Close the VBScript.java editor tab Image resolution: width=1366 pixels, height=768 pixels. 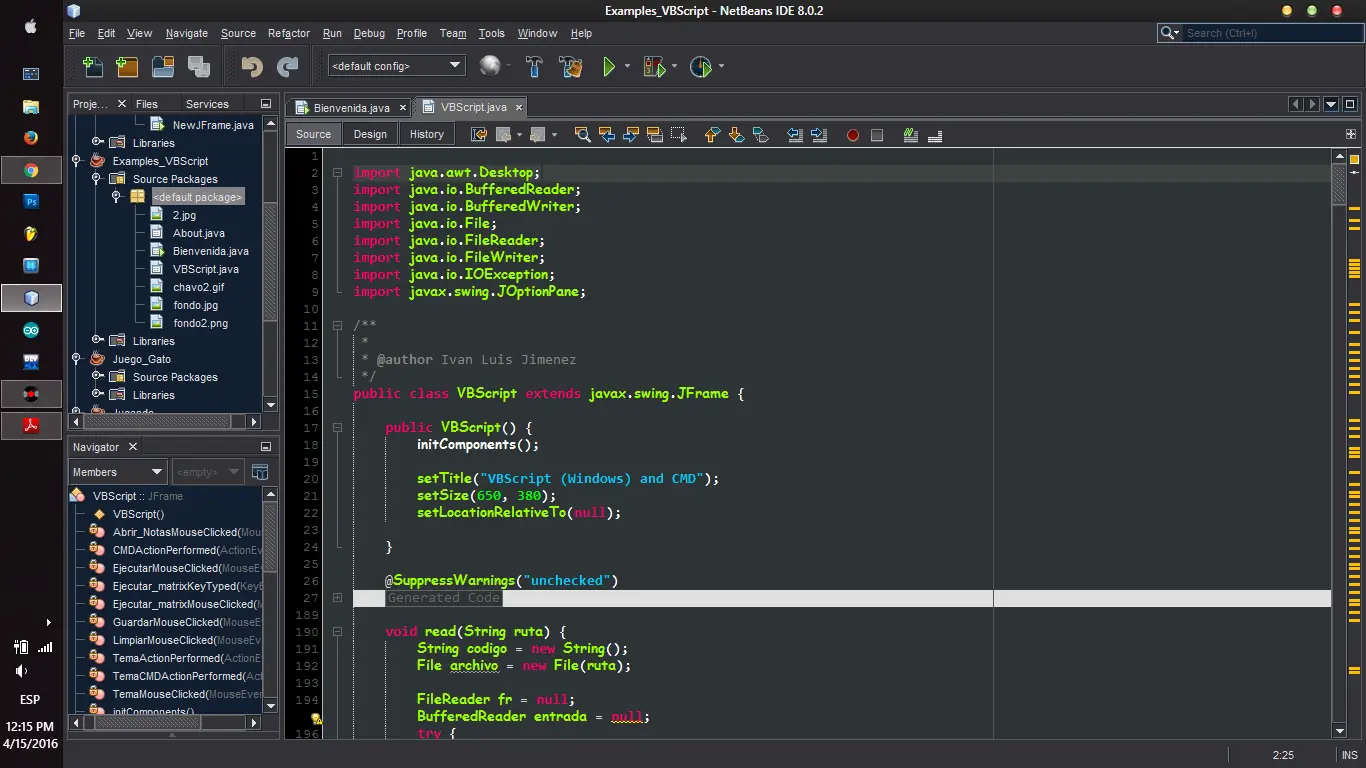coord(519,107)
